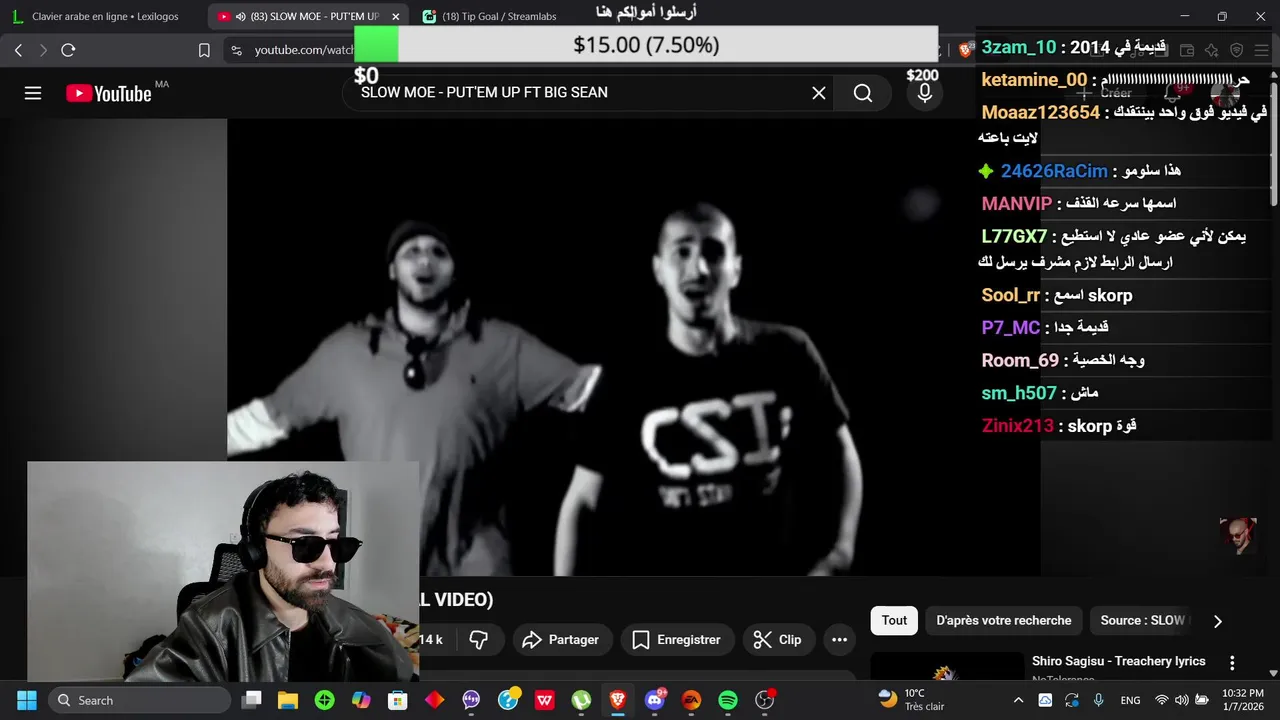This screenshot has height=720, width=1280.
Task: Click the tip goal progress bar
Action: pos(646,45)
